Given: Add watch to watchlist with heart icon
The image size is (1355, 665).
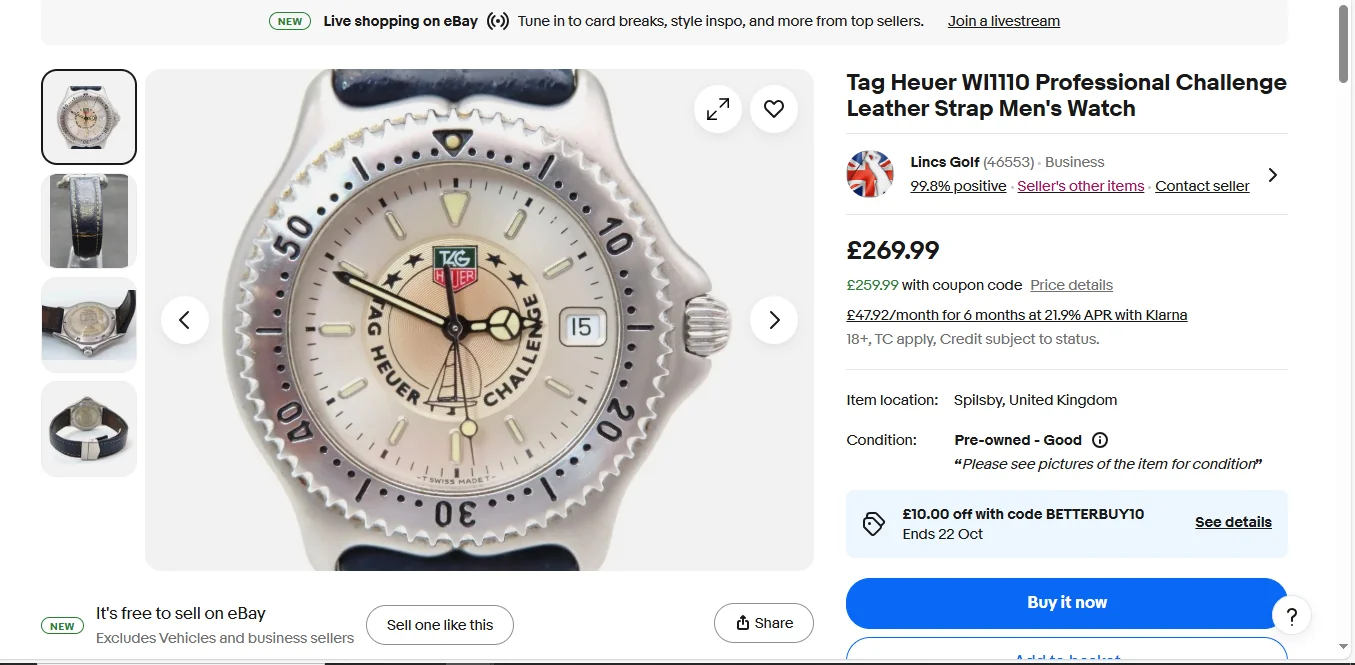Looking at the screenshot, I should [x=774, y=109].
